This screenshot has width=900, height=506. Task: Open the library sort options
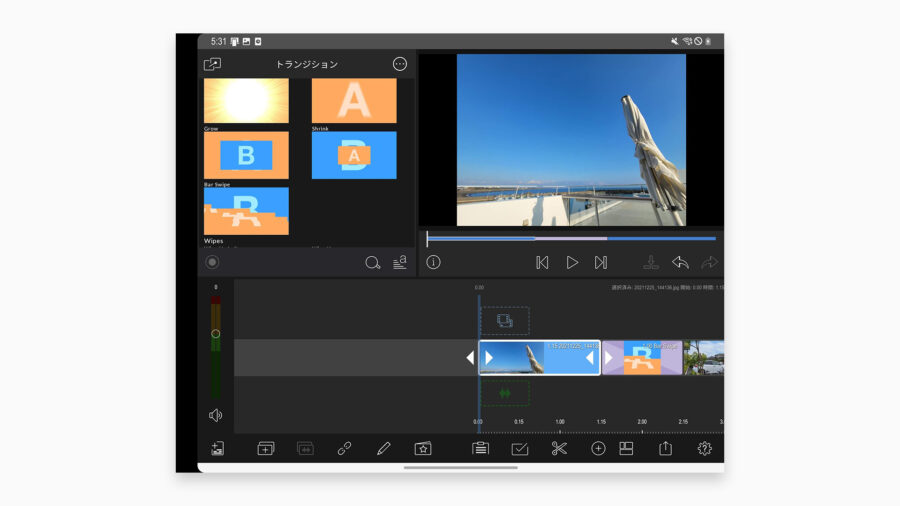[399, 262]
